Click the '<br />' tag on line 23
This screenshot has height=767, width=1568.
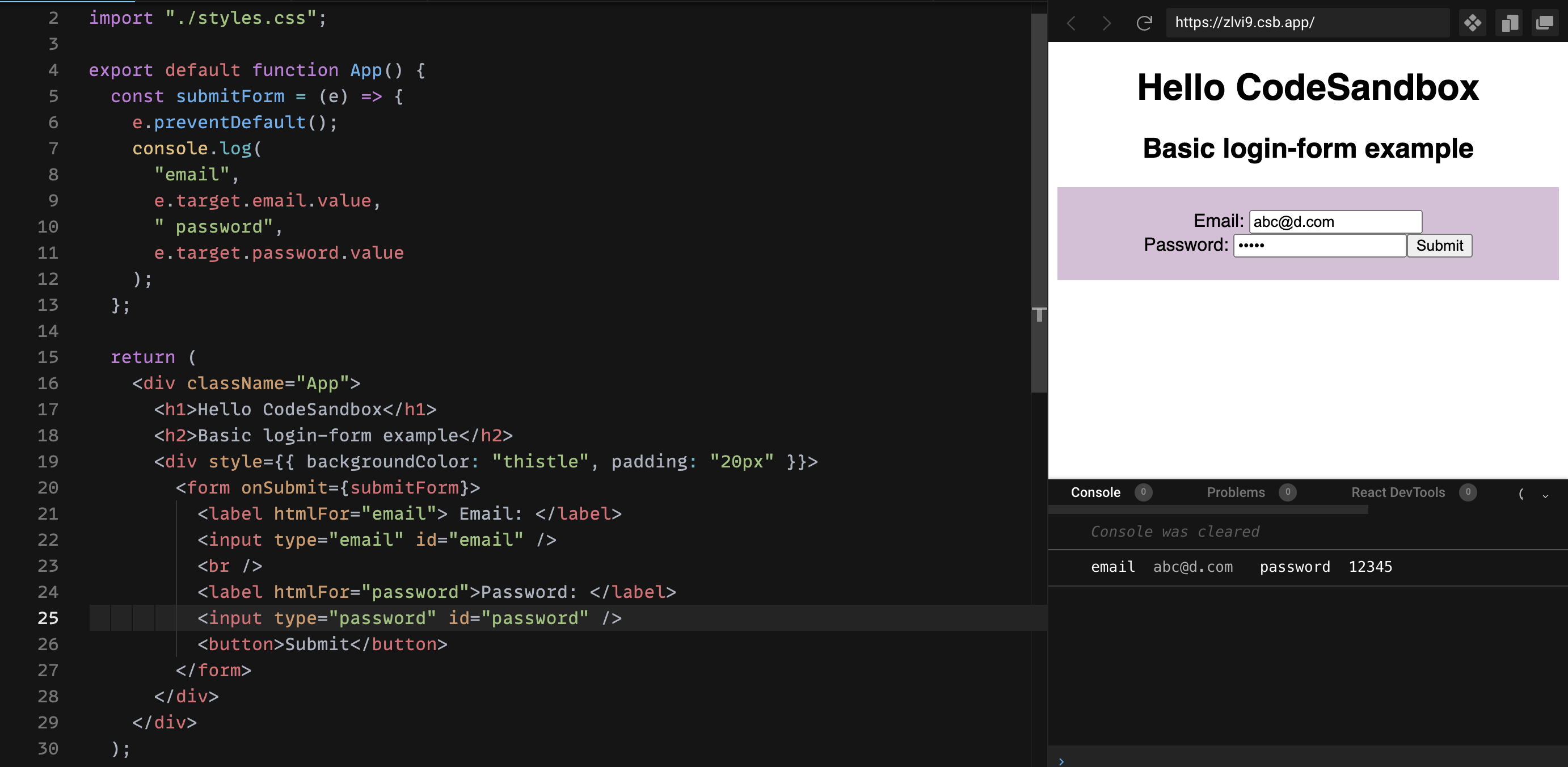click(230, 566)
